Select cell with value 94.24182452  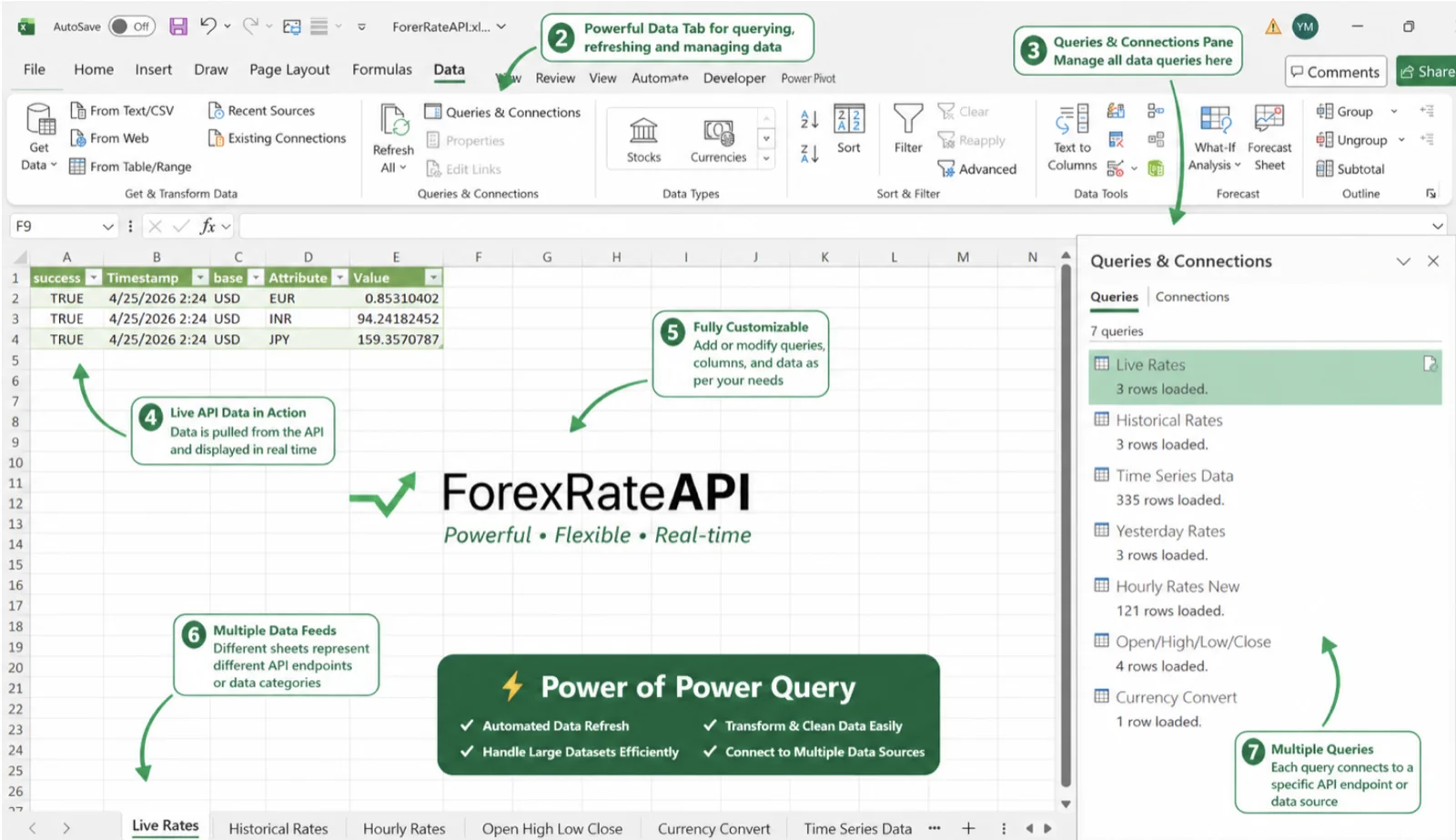[396, 319]
